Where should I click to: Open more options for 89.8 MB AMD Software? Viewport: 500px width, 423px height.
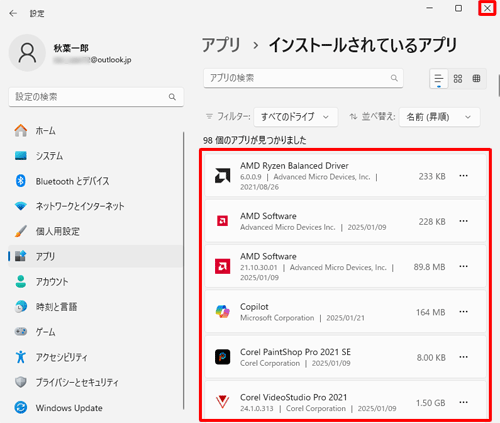(463, 266)
